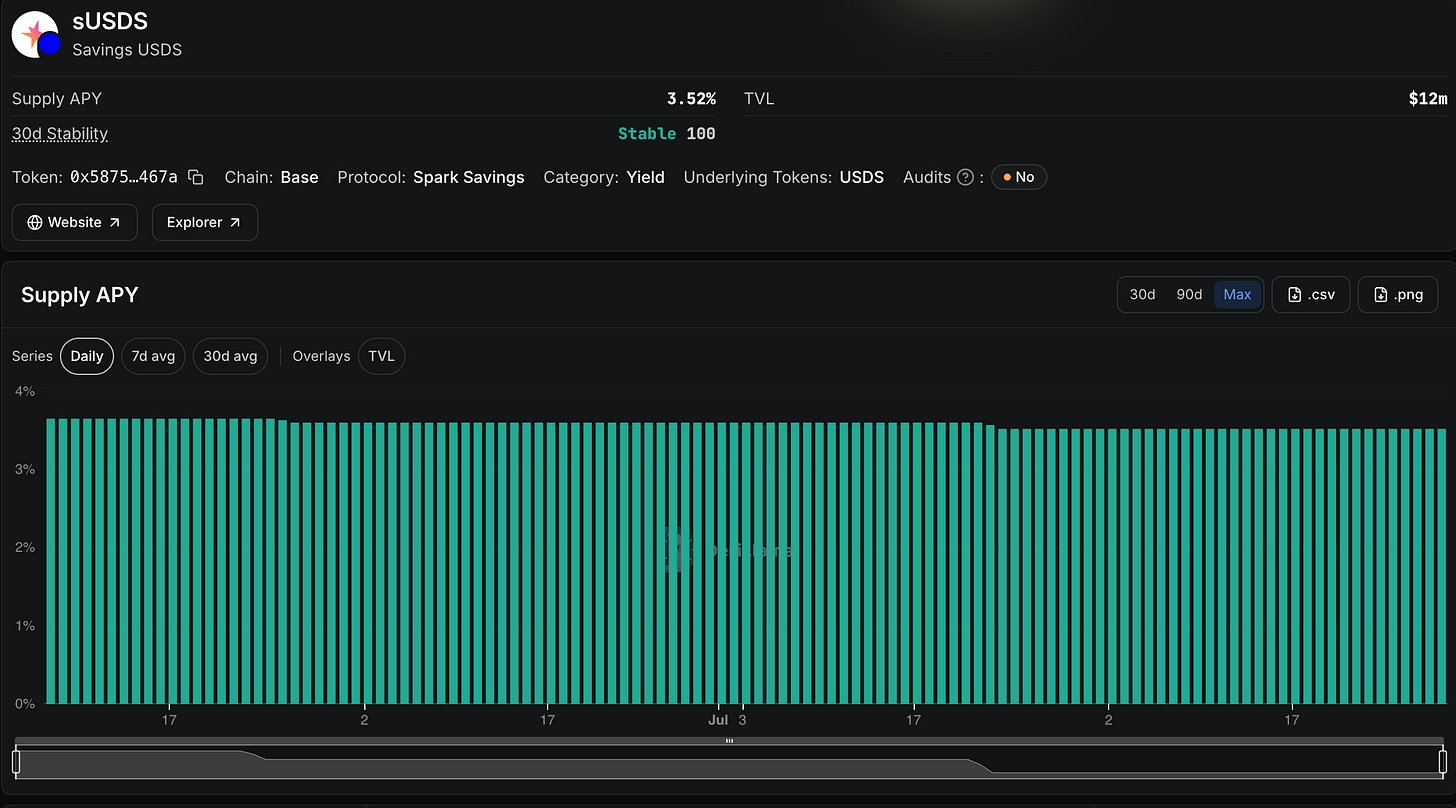Select the 7d avg series
Image resolution: width=1456 pixels, height=808 pixels.
pyautogui.click(x=153, y=356)
